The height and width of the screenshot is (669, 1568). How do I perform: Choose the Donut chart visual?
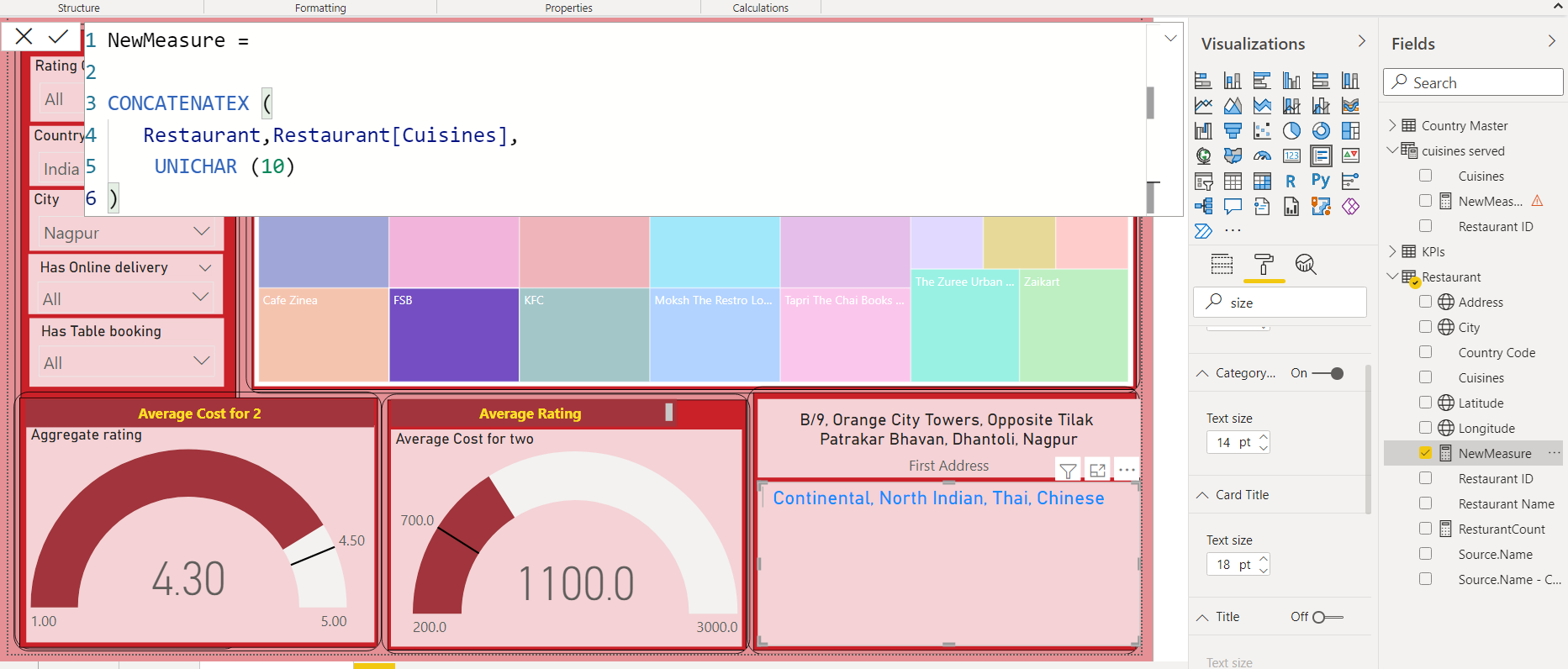[1321, 131]
